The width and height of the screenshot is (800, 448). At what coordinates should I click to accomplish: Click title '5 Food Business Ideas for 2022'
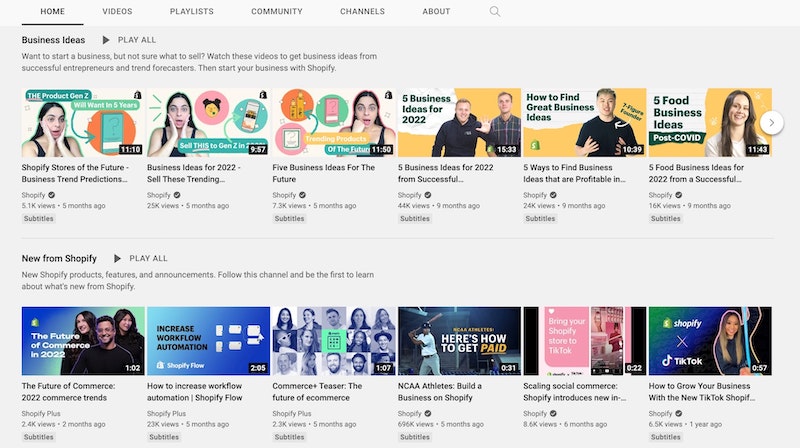coord(696,173)
